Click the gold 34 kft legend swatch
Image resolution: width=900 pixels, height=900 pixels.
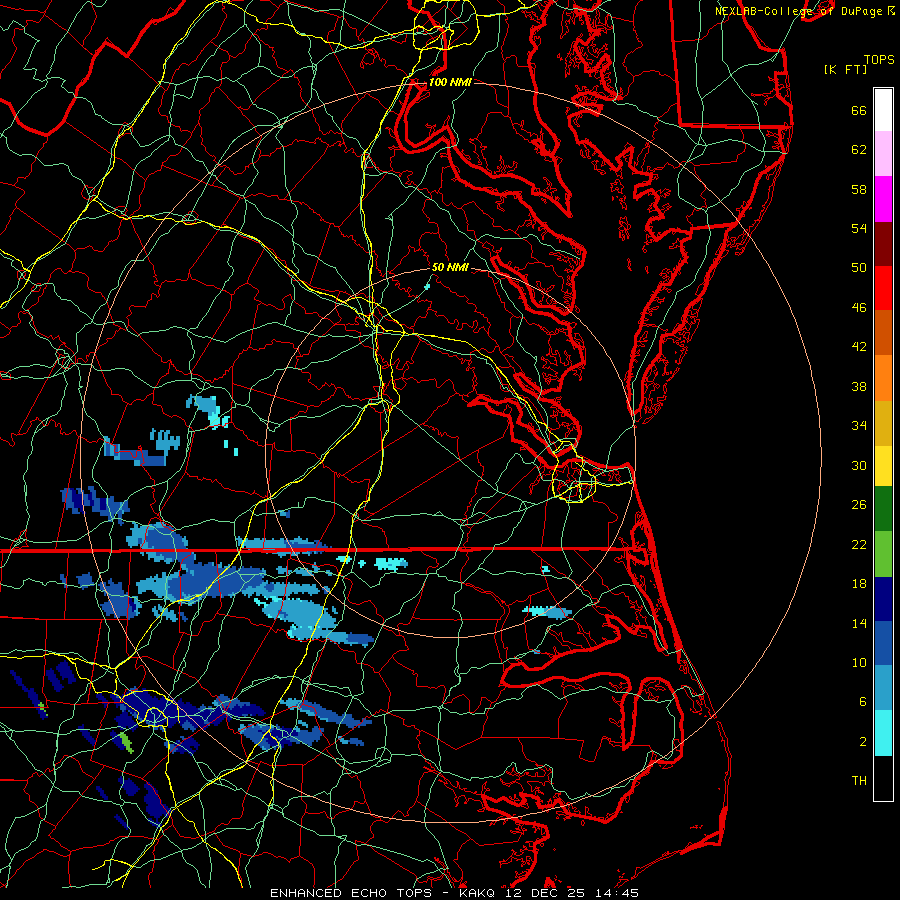pyautogui.click(x=883, y=423)
